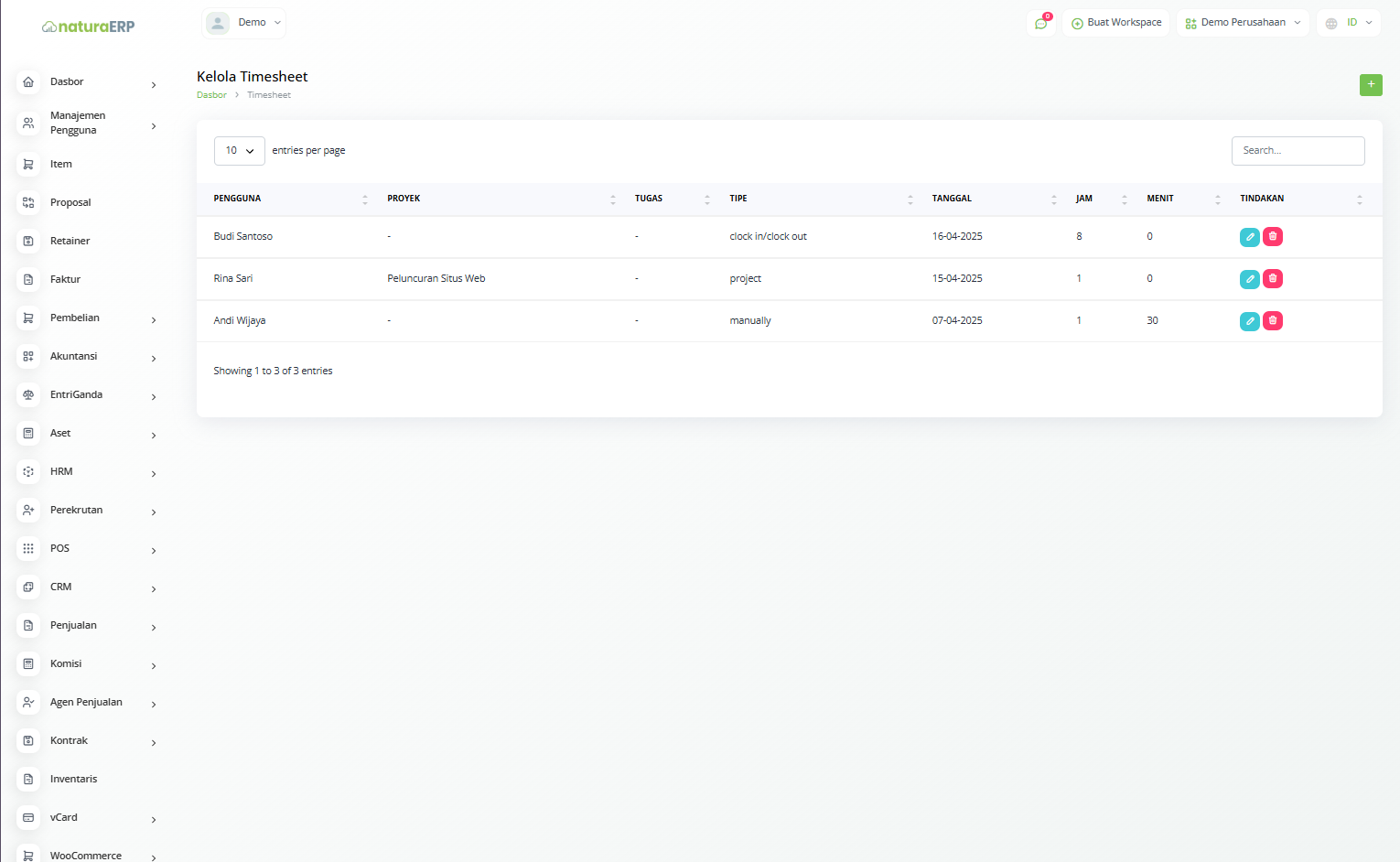The image size is (1400, 862).
Task: Click the Agen Penjualan user icon
Action: [28, 702]
